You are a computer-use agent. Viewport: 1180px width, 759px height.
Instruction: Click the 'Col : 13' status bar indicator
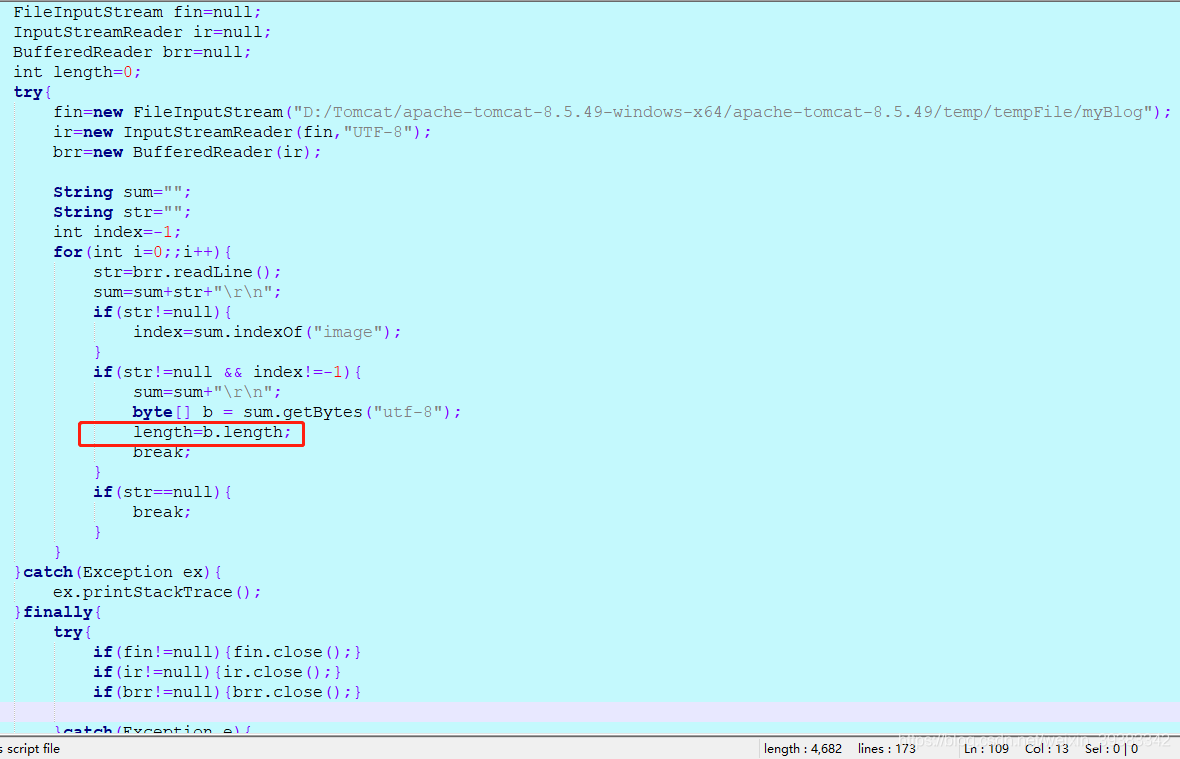pyautogui.click(x=1047, y=748)
